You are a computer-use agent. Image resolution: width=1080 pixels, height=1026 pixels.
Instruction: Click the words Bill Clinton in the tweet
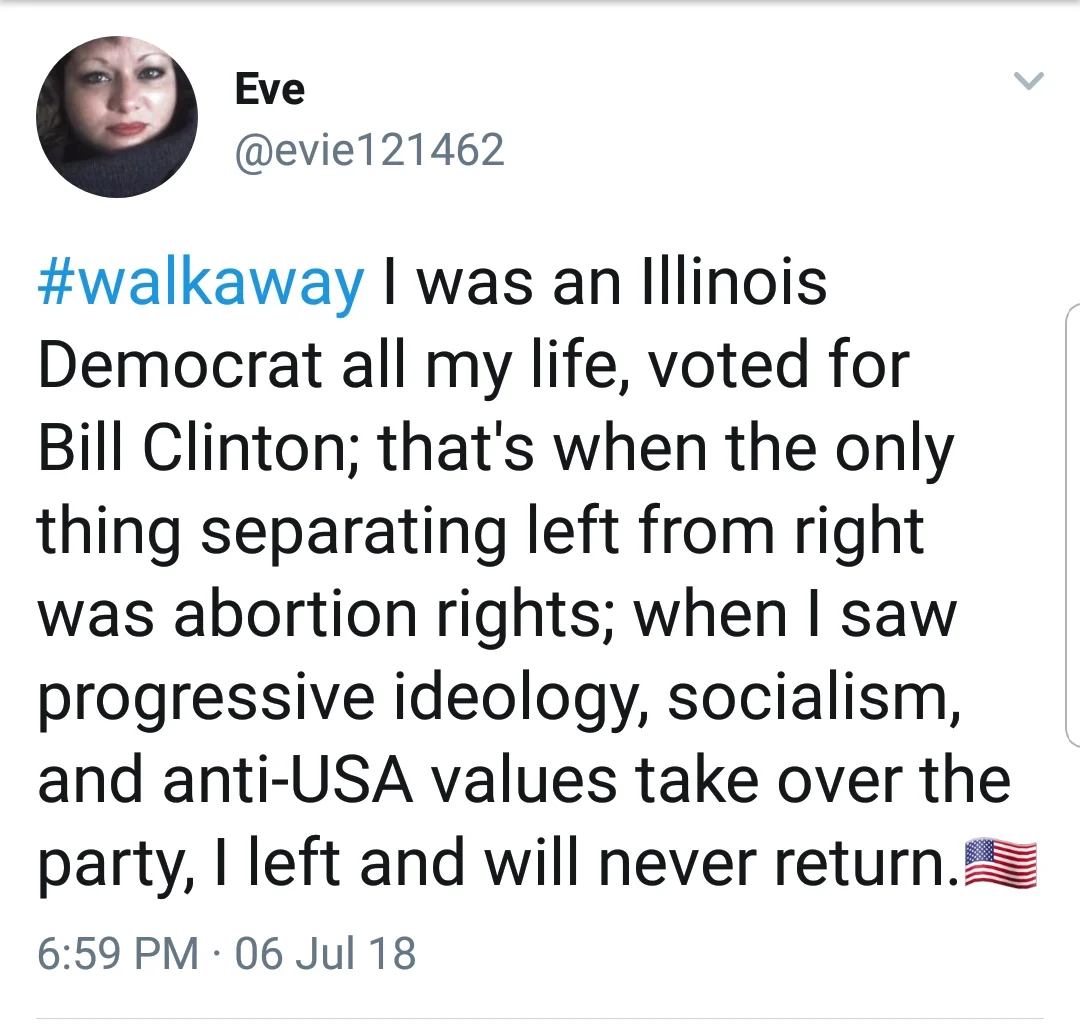pyautogui.click(x=194, y=448)
